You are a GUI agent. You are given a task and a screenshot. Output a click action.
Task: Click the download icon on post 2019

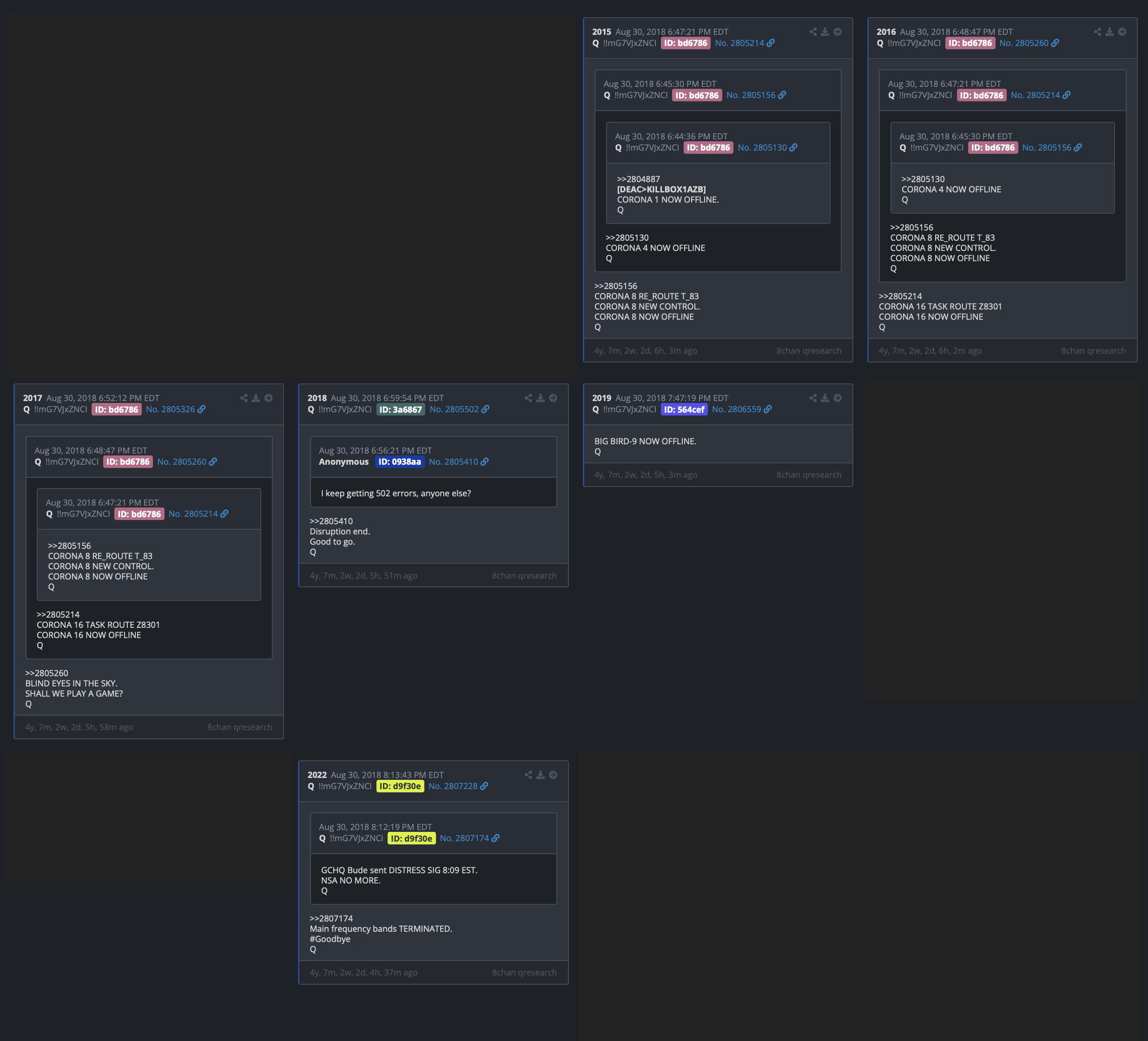pyautogui.click(x=825, y=398)
